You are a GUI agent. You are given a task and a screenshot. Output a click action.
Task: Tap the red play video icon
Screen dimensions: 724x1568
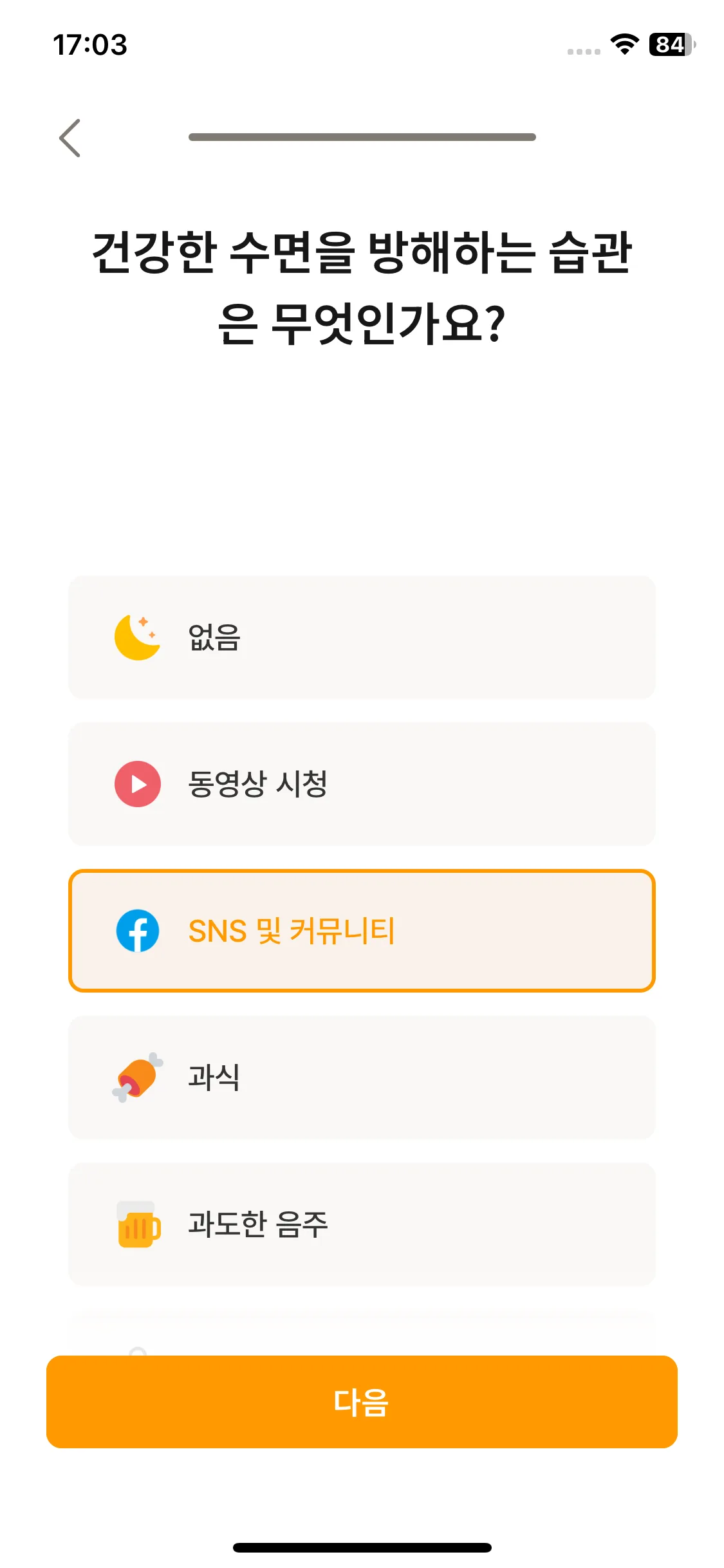point(137,784)
